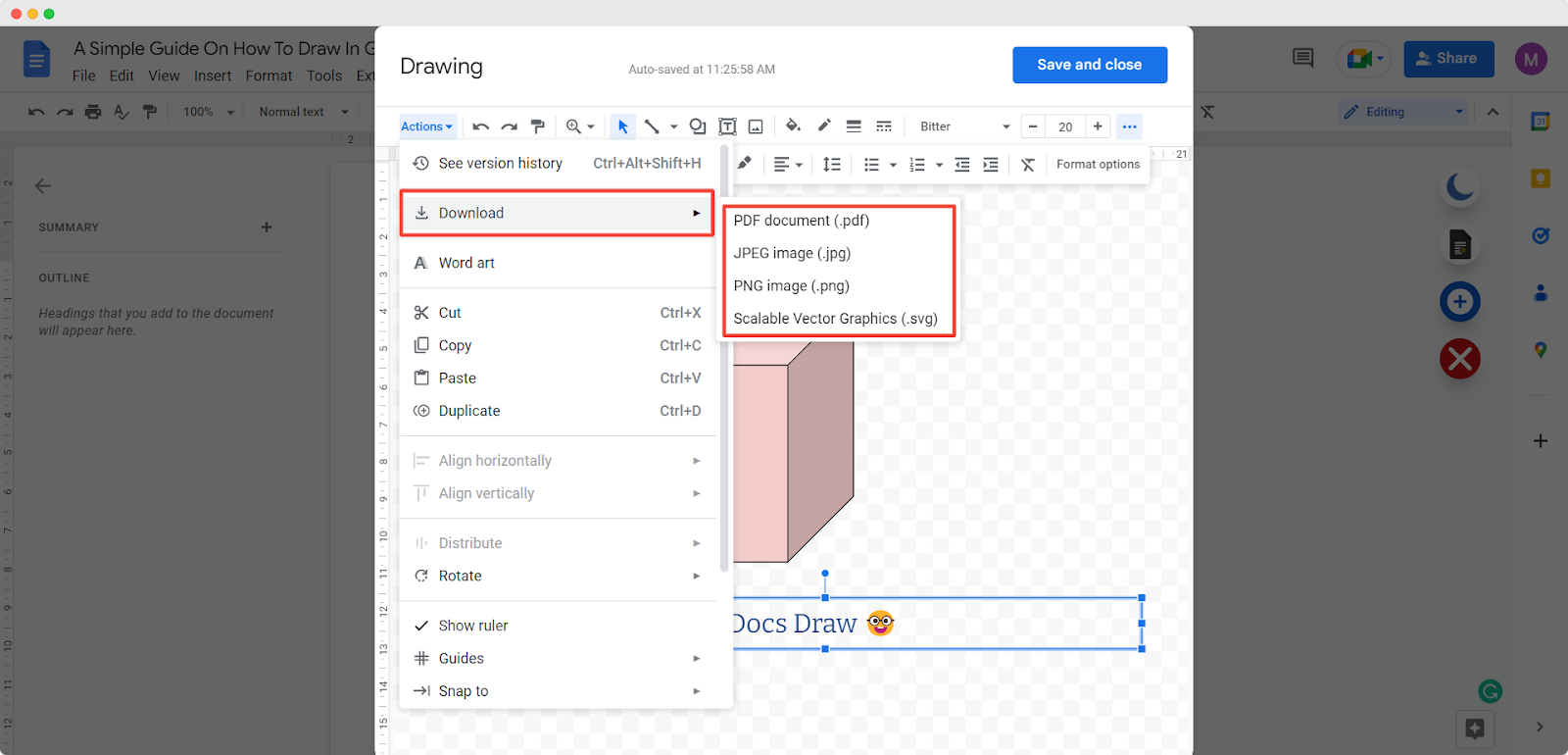
Task: Select the Text box tool
Action: coord(727,126)
